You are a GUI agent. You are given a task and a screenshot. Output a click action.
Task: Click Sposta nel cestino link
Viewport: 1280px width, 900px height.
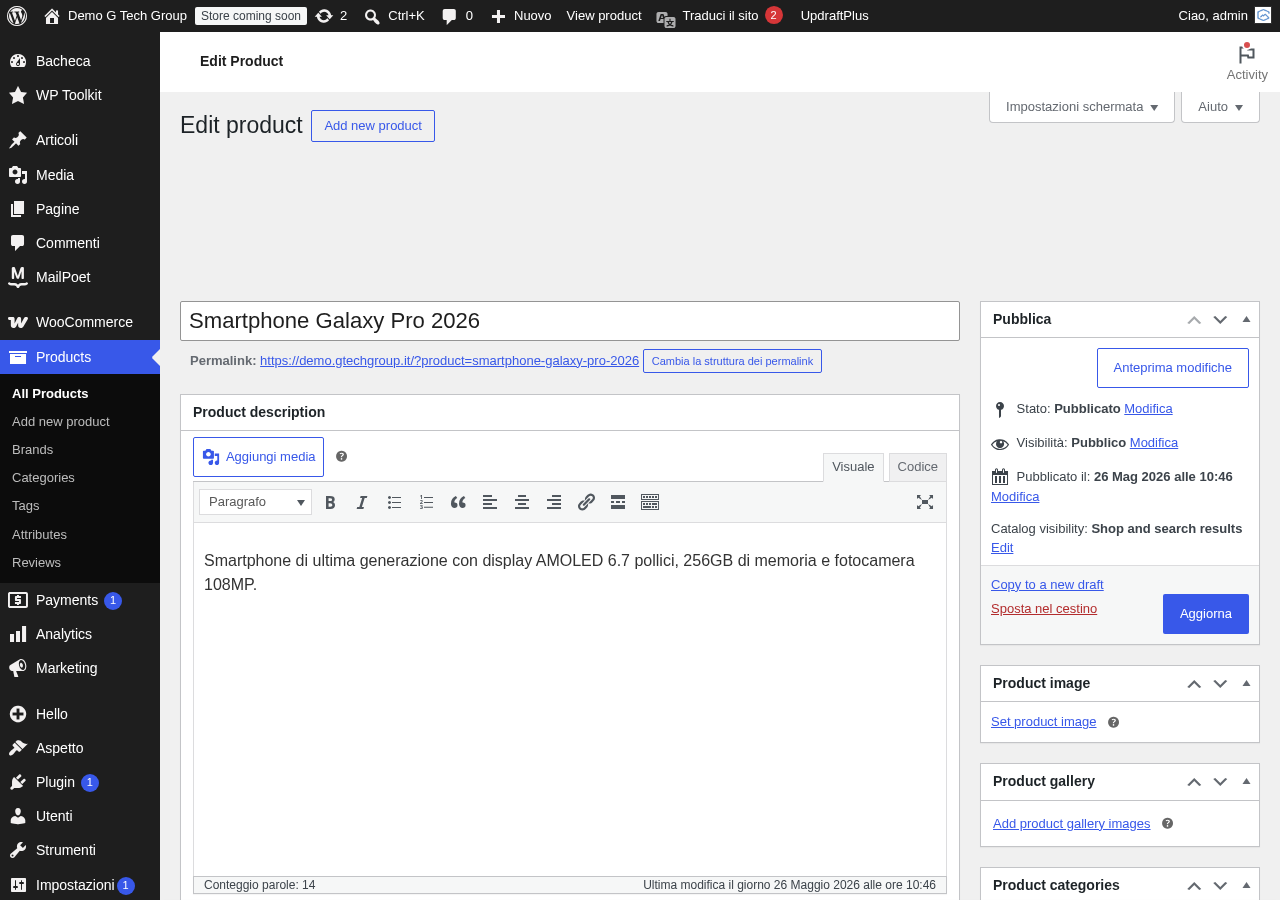tap(1044, 609)
